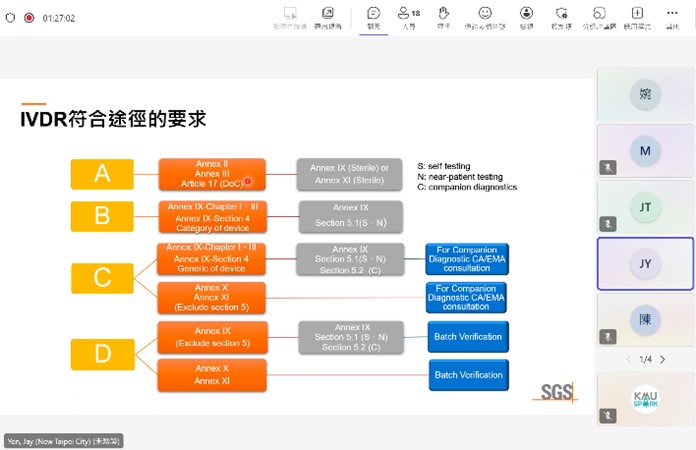The width and height of the screenshot is (696, 450).
Task: Go to previous page of participants
Action: 628,359
